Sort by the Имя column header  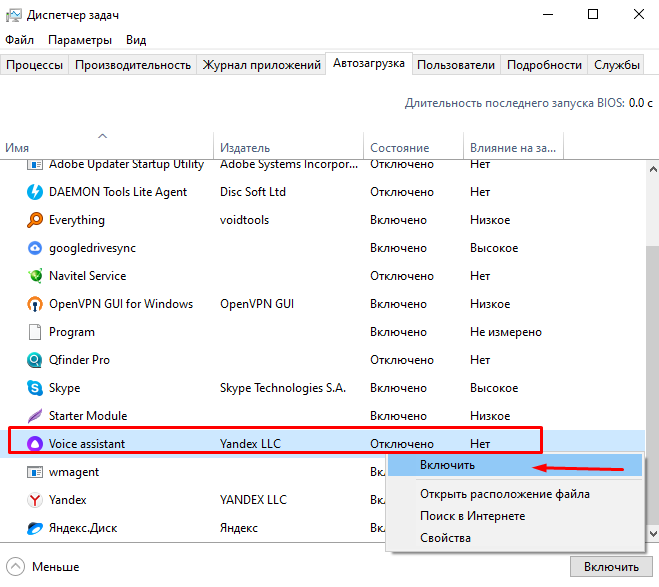107,146
